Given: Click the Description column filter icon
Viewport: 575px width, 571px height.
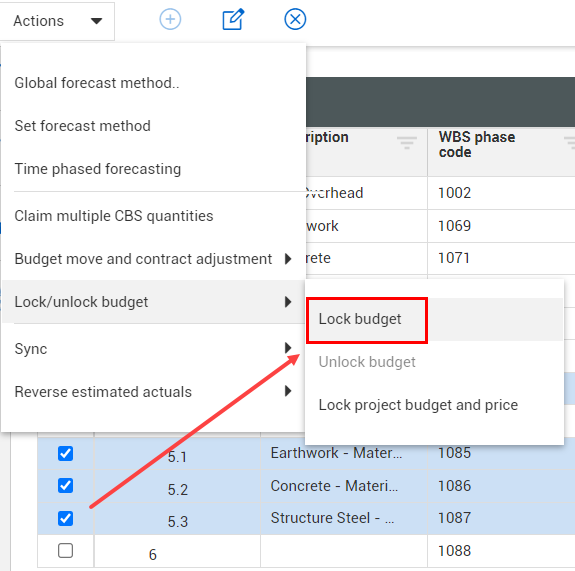Looking at the screenshot, I should point(406,142).
